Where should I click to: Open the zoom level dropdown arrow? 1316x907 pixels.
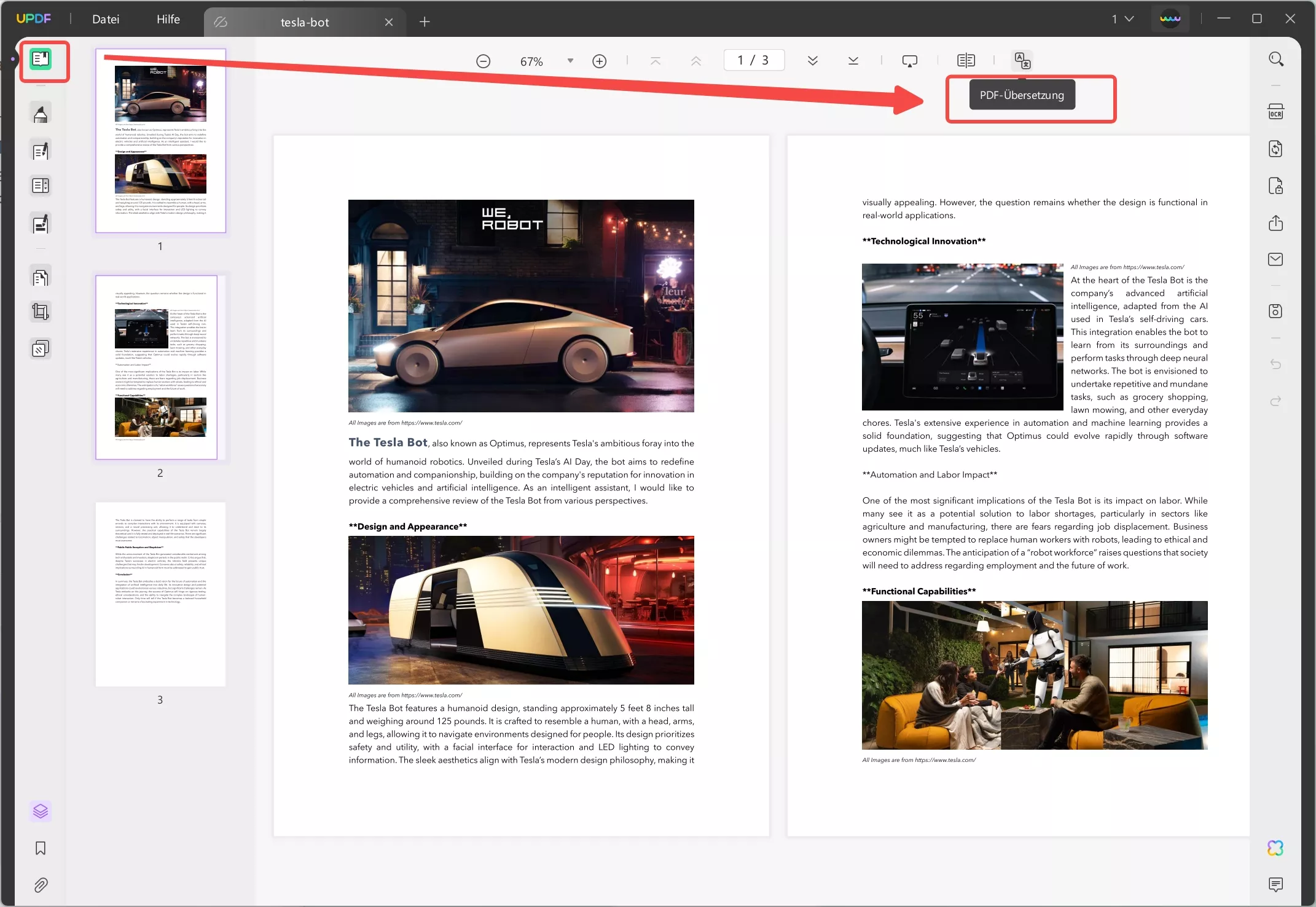pos(571,61)
